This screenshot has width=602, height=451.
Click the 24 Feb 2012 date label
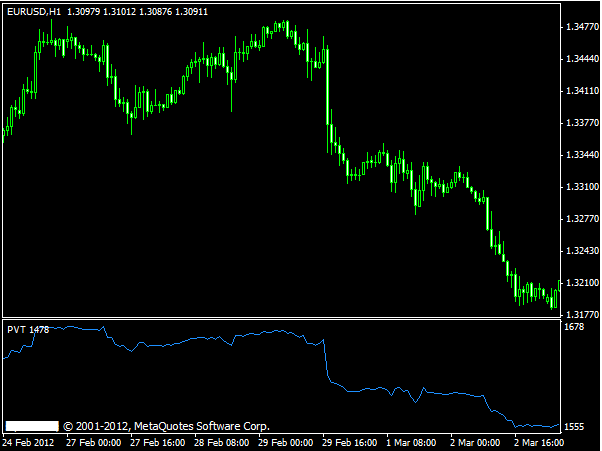(x=29, y=443)
